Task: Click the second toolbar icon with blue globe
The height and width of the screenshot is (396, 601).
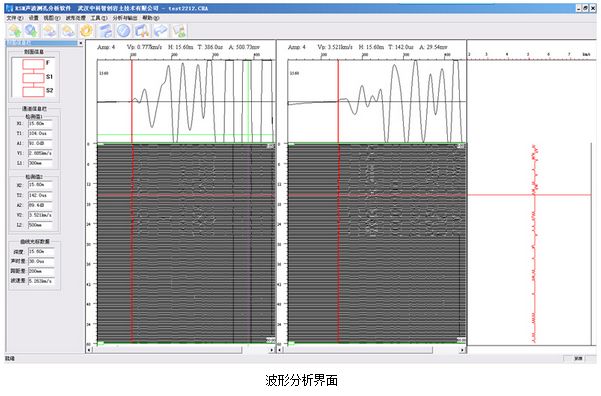Action: [31, 31]
